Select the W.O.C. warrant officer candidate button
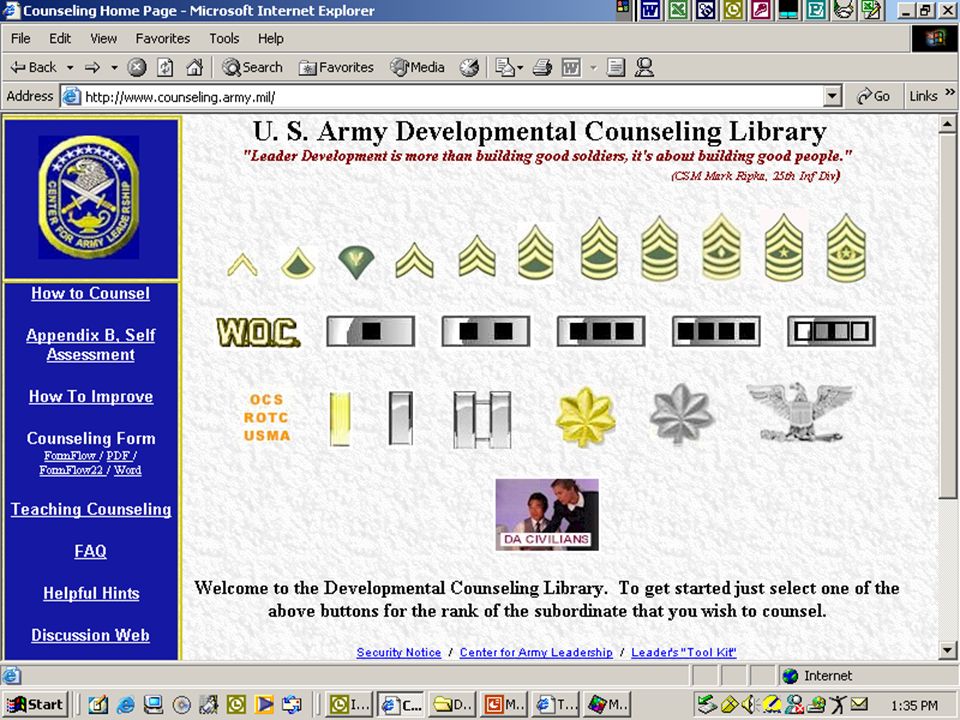 pyautogui.click(x=258, y=332)
